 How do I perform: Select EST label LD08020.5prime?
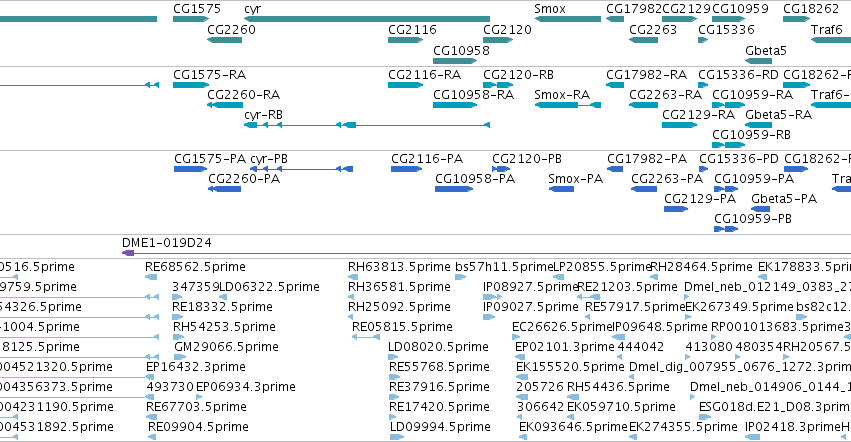(438, 346)
